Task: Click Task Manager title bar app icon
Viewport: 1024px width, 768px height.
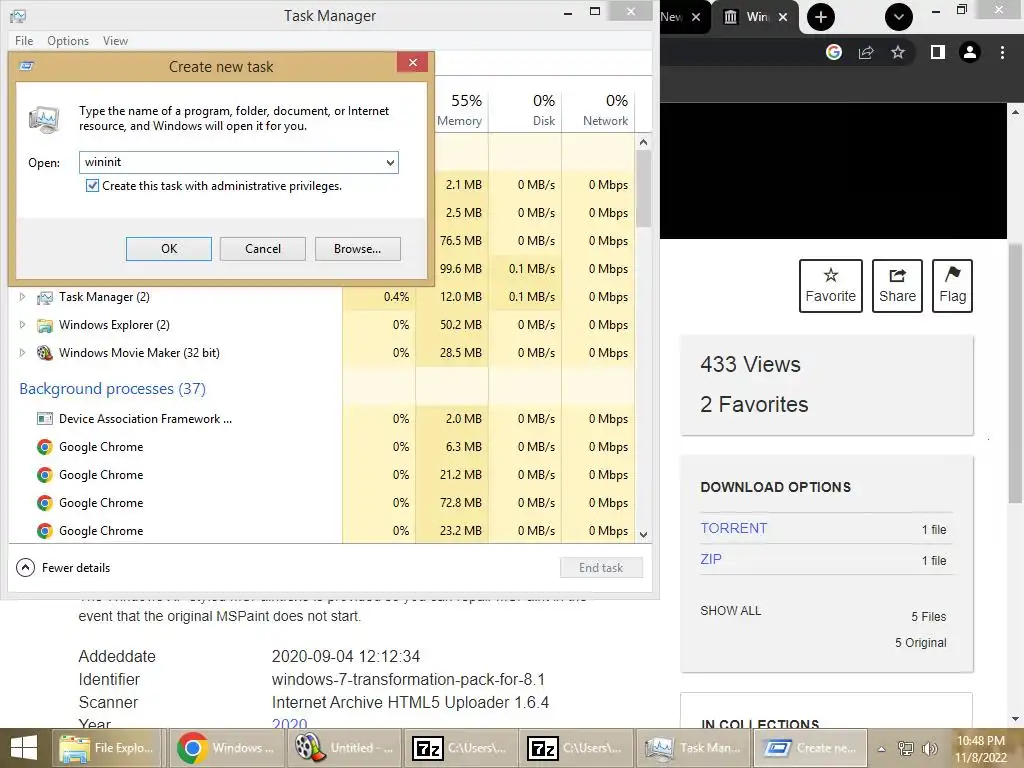Action: pyautogui.click(x=18, y=16)
